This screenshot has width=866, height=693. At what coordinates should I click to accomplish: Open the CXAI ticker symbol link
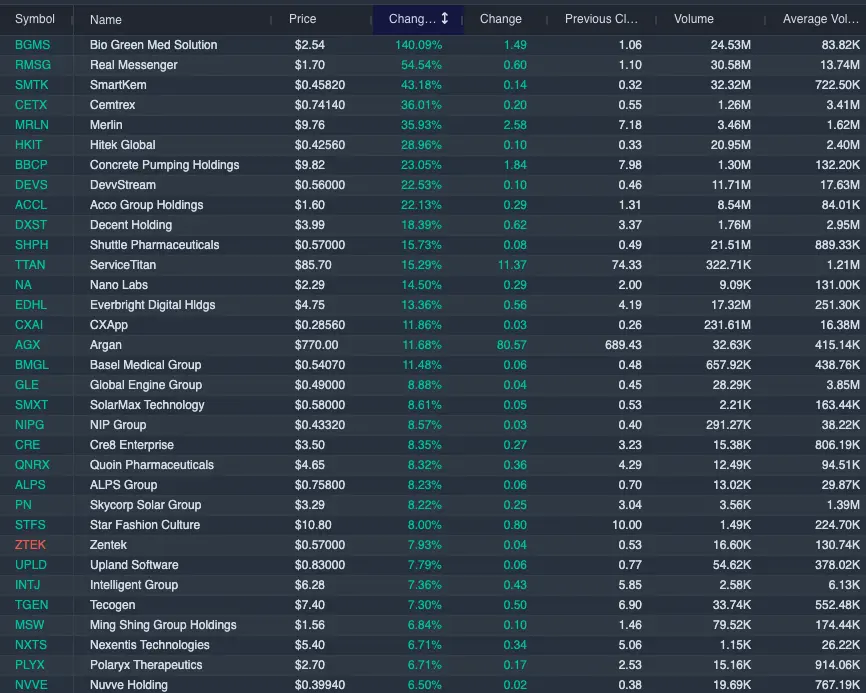[x=29, y=325]
